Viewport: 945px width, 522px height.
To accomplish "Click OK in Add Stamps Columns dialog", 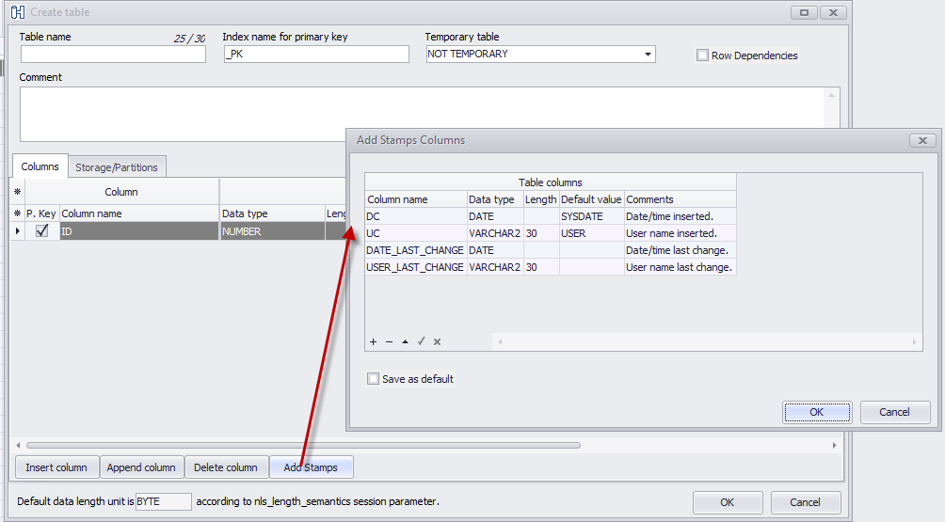I will pyautogui.click(x=816, y=412).
